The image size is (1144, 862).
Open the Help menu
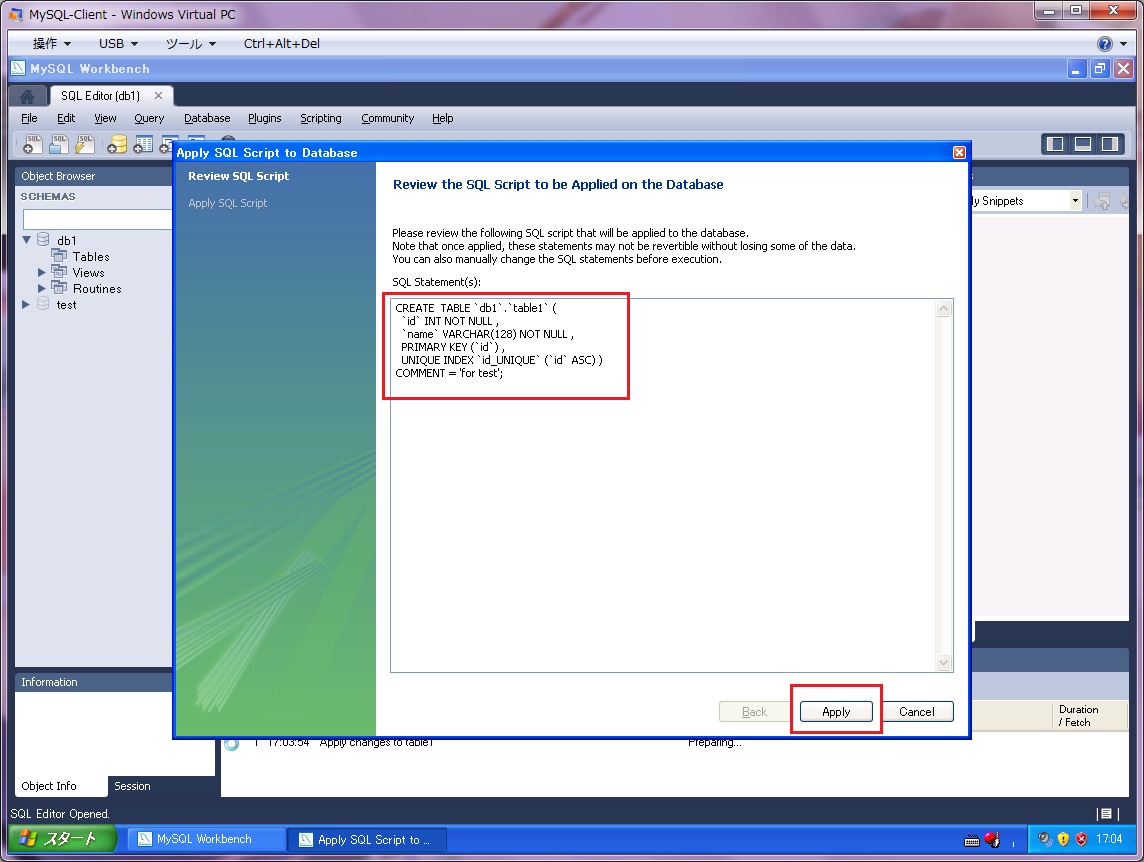tap(442, 118)
